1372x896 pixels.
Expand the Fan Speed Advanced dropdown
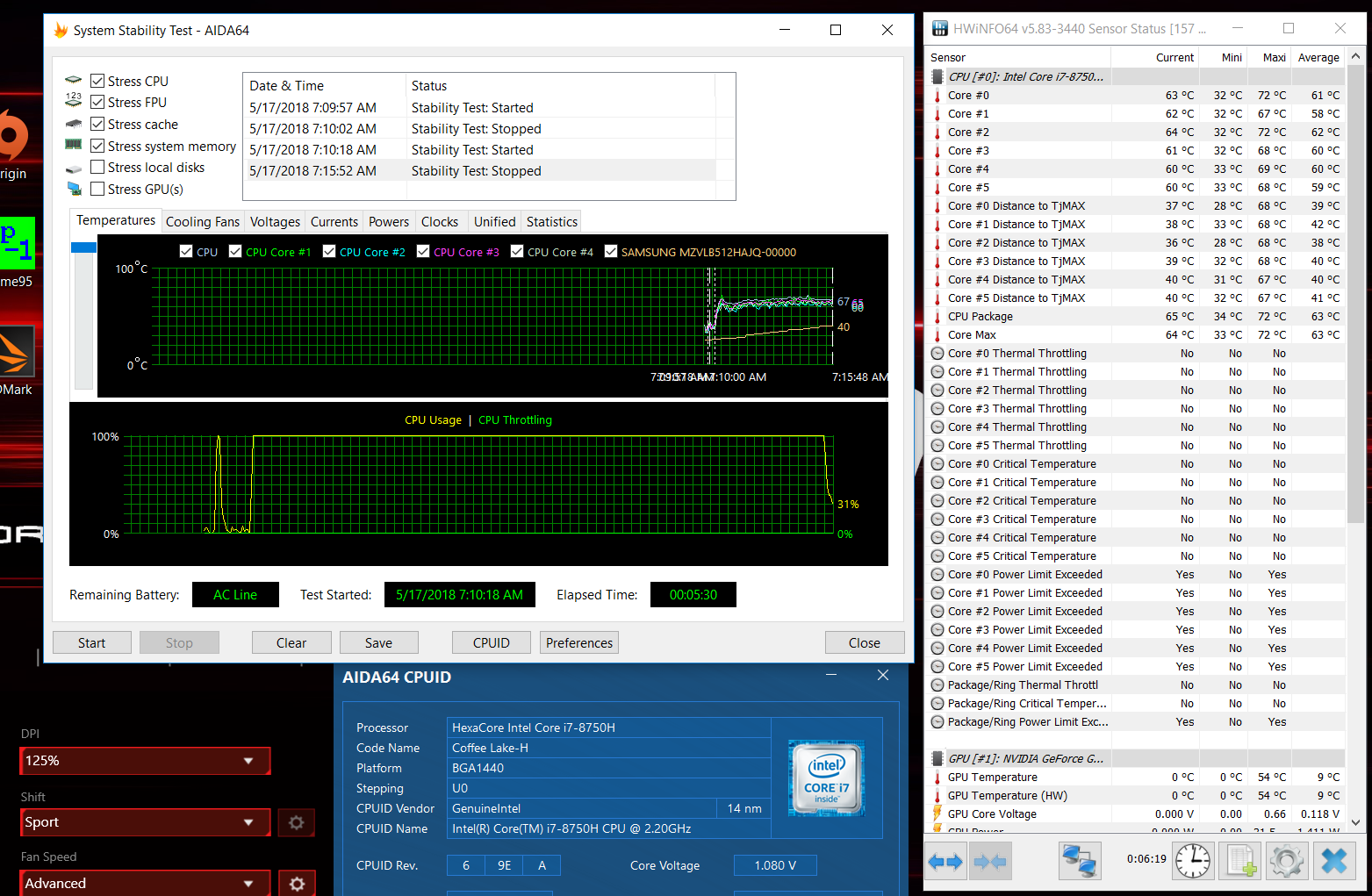point(145,883)
